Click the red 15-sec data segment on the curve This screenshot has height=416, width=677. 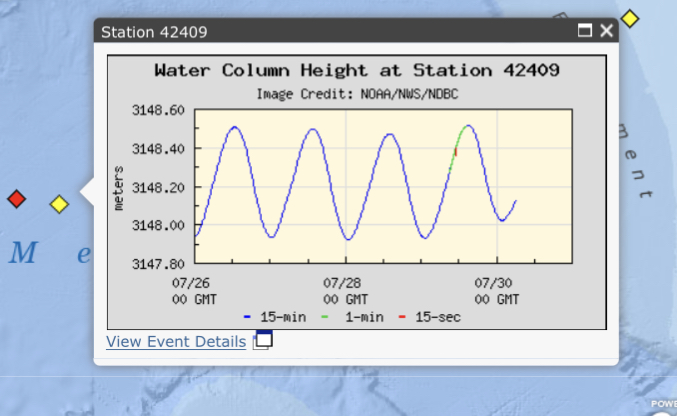pos(456,152)
